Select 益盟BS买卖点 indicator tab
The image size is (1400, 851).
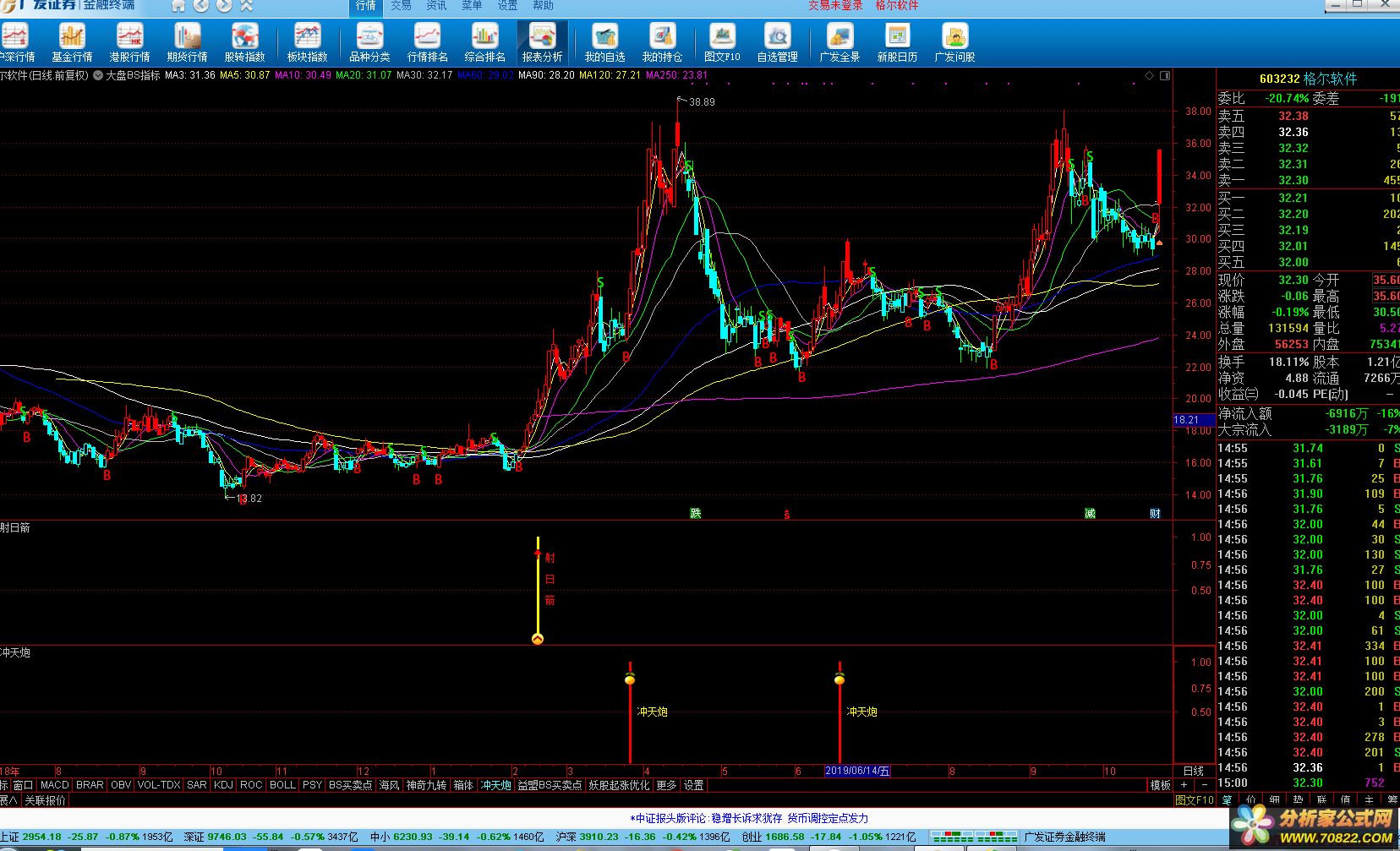[x=550, y=785]
